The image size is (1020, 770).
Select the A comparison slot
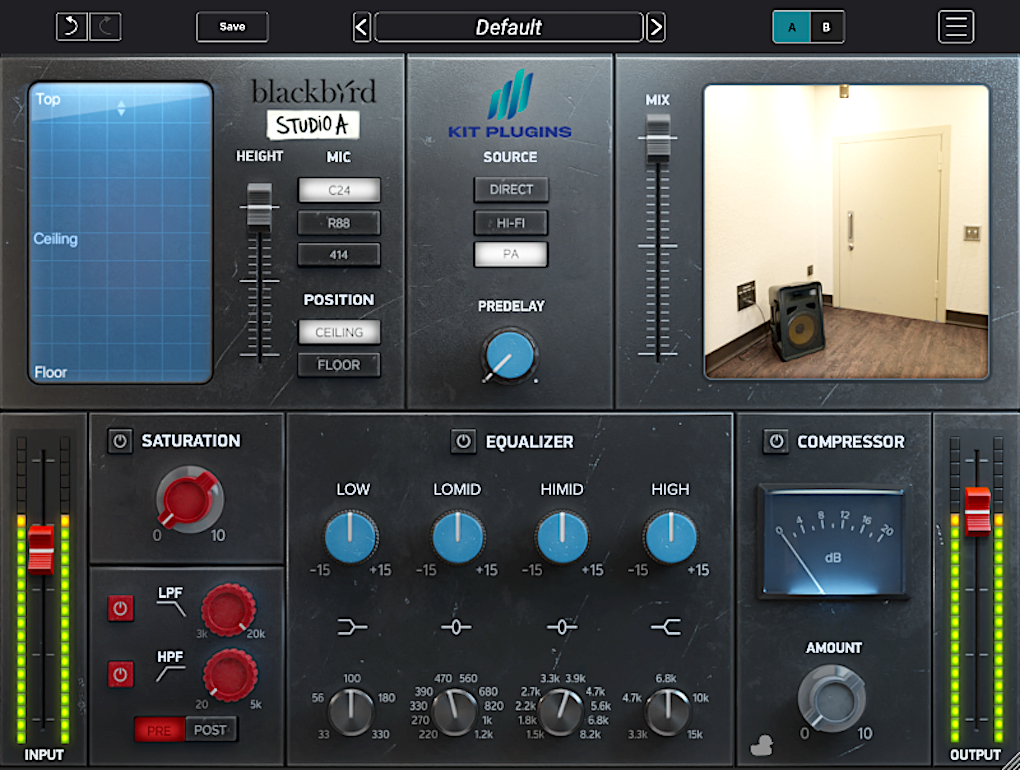coord(791,27)
